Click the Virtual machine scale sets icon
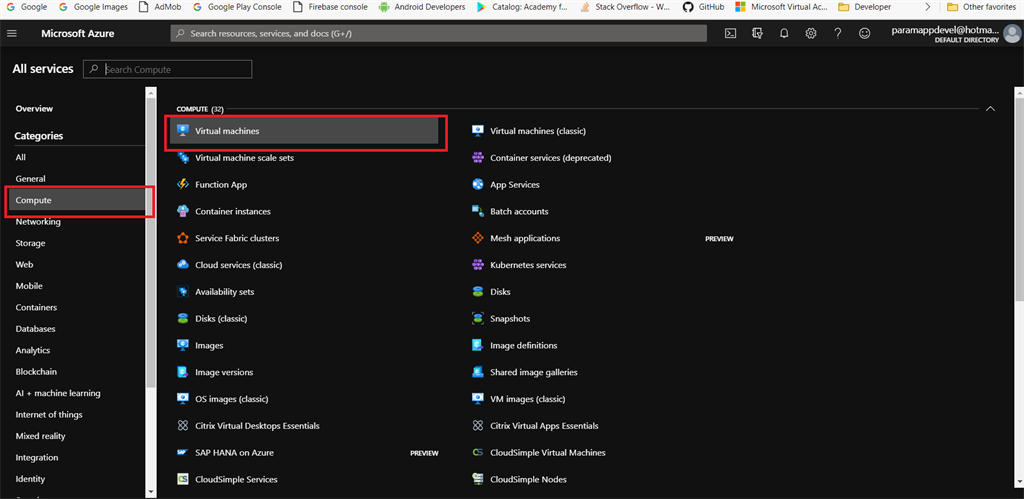Image resolution: width=1024 pixels, height=499 pixels. tap(183, 157)
